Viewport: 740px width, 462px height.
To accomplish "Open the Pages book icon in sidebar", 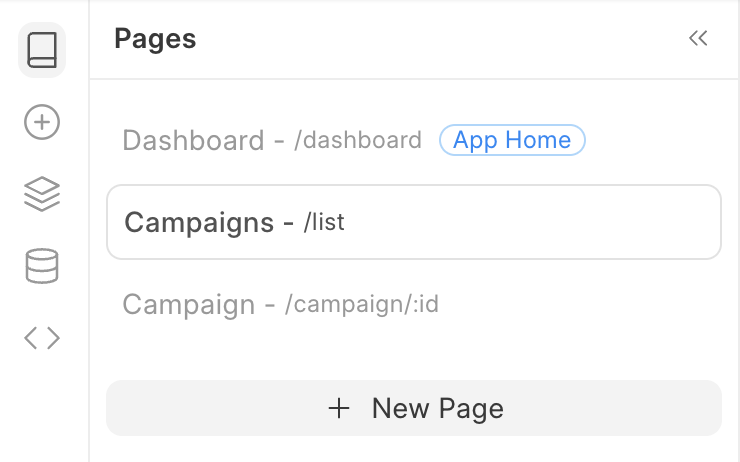I will pos(42,50).
